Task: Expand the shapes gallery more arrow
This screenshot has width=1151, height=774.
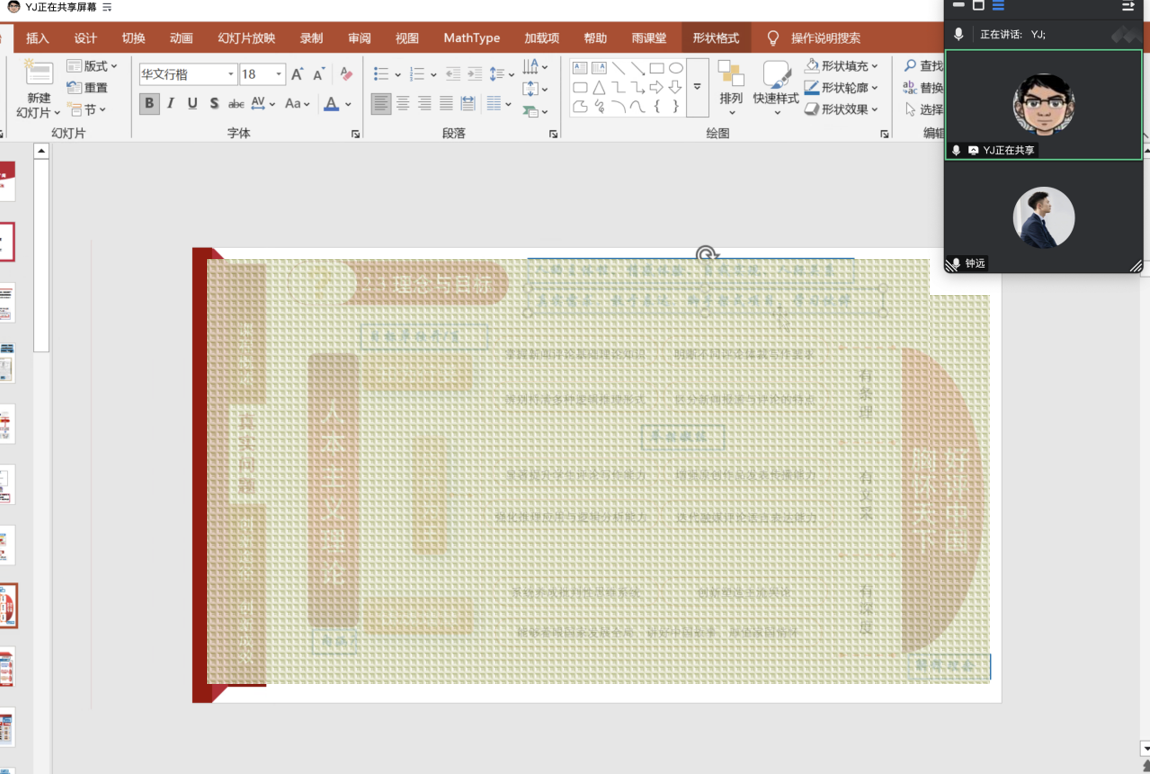Action: [x=697, y=87]
